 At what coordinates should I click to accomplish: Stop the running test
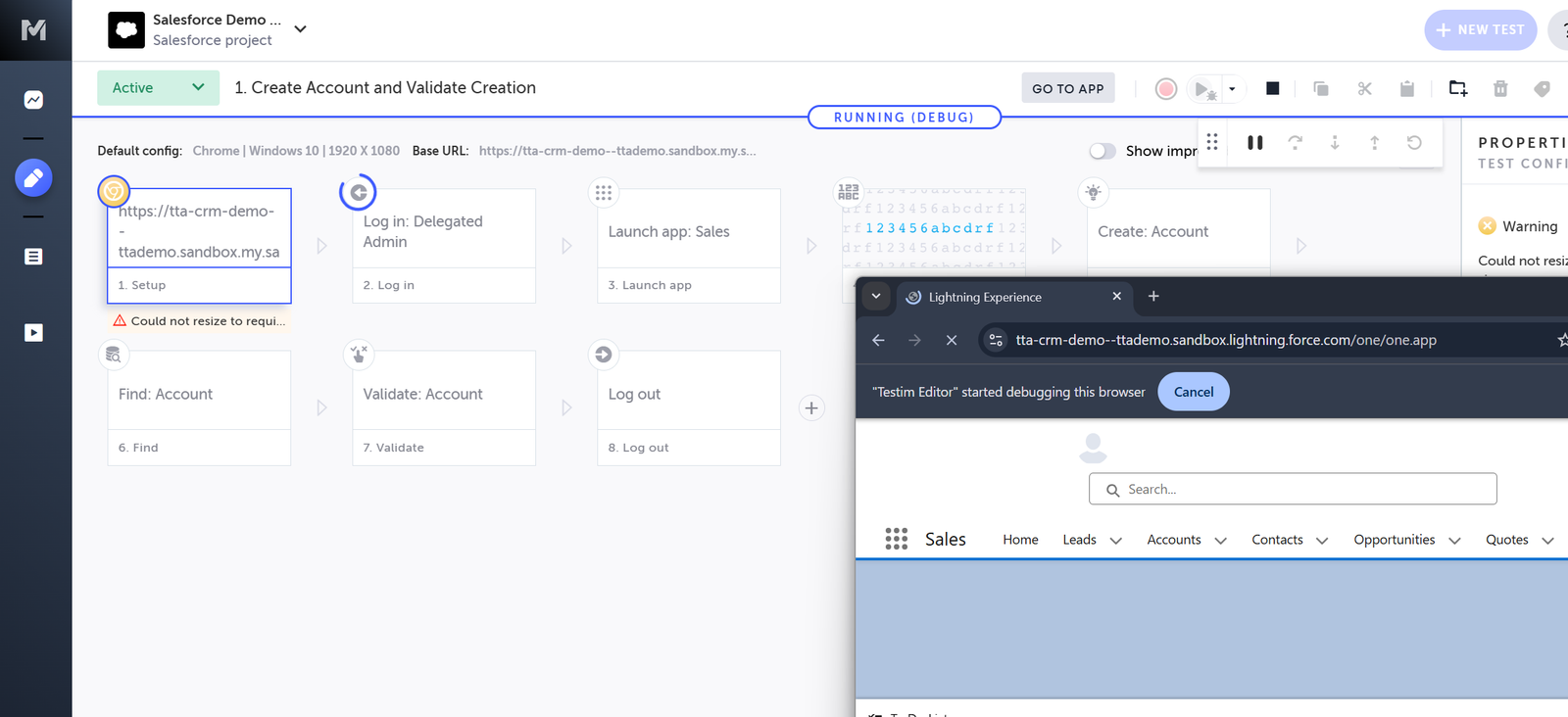(1272, 88)
